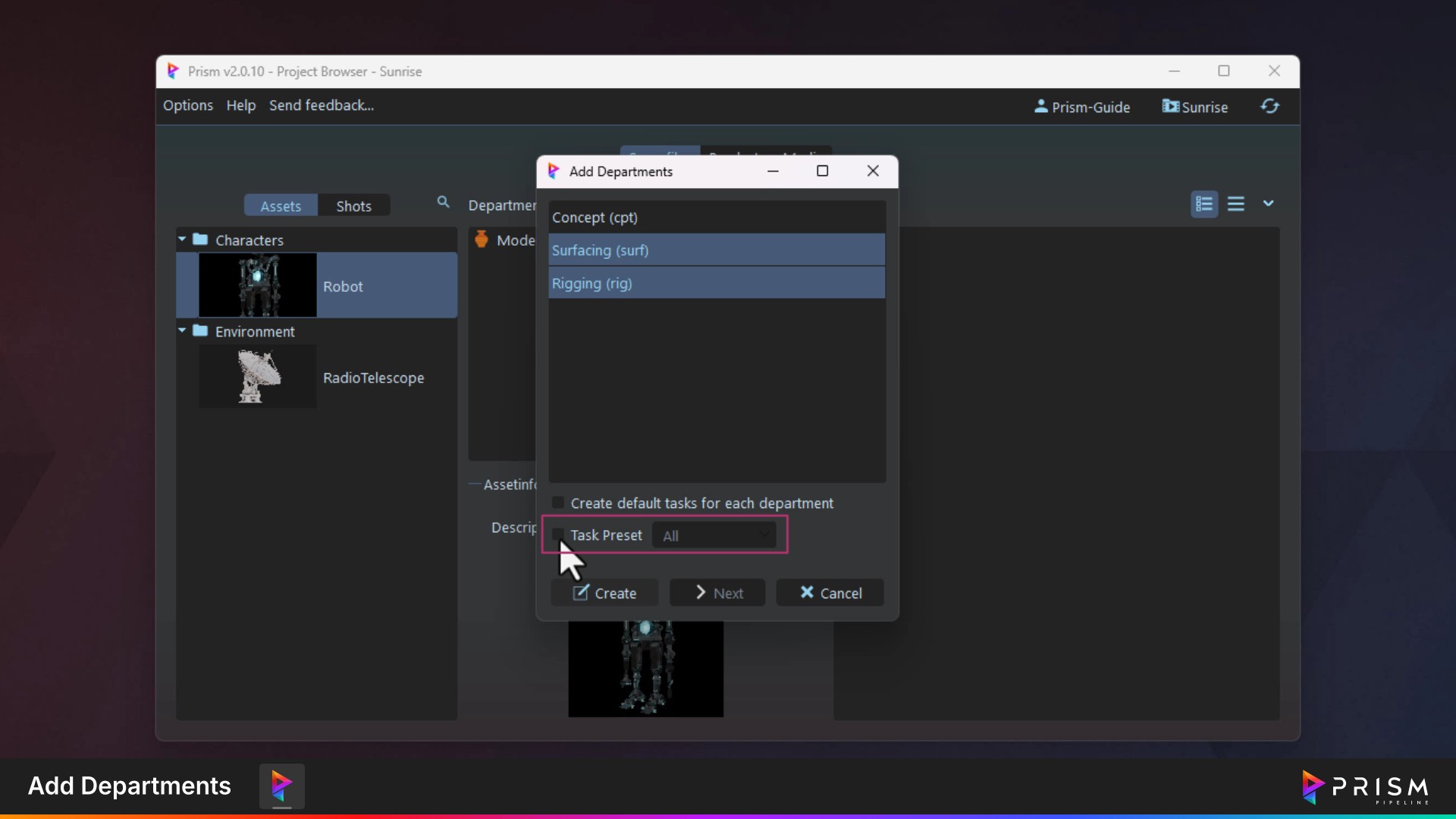Click the Sunrise project icon

pos(1170,106)
